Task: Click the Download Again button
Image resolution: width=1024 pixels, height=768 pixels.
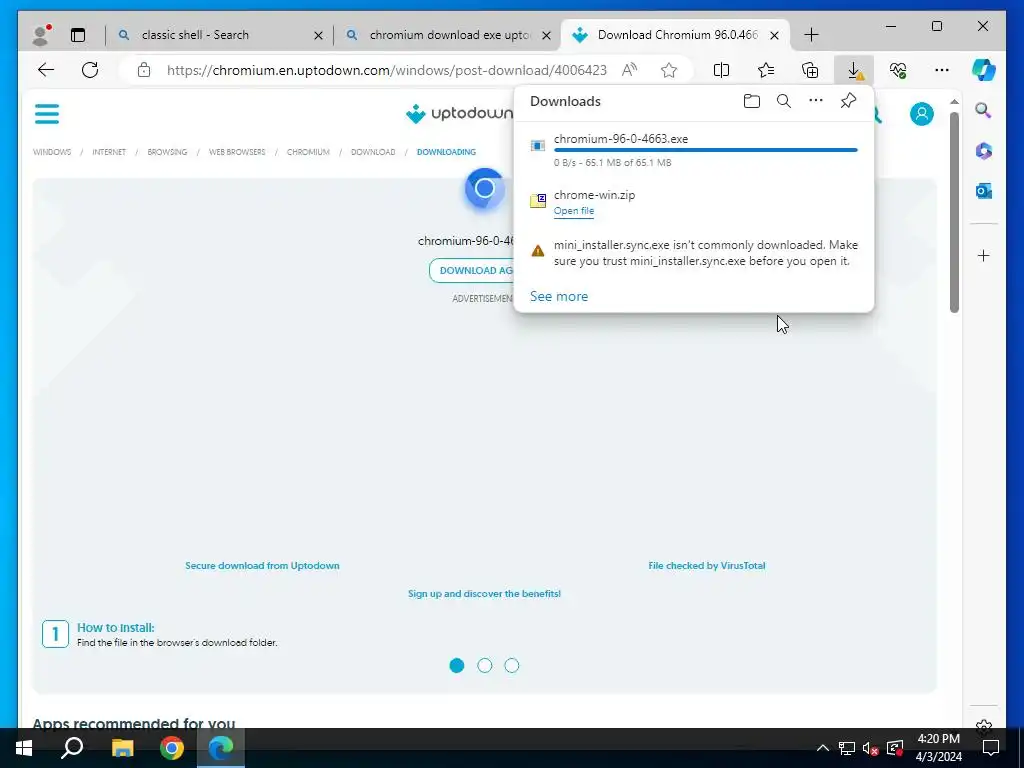Action: (472, 270)
